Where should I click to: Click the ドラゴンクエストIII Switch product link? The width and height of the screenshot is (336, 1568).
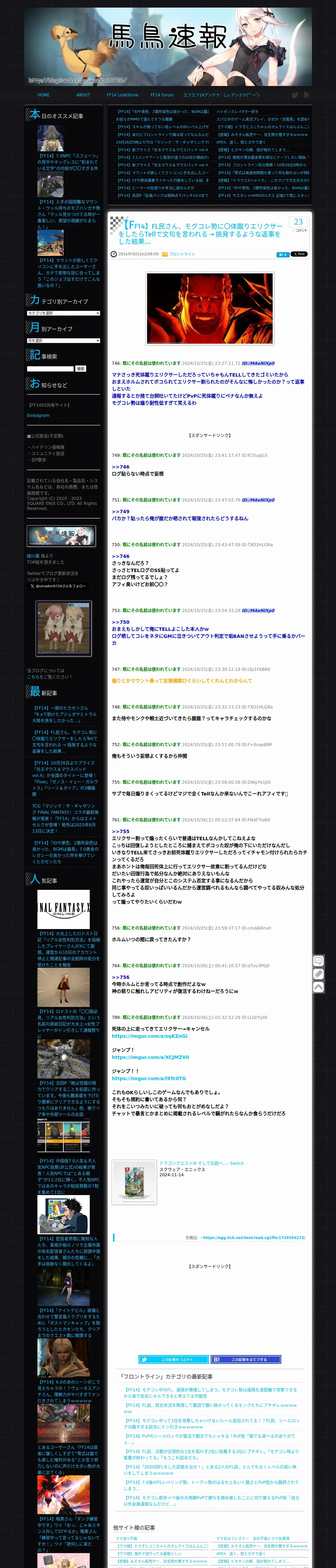201,1163
